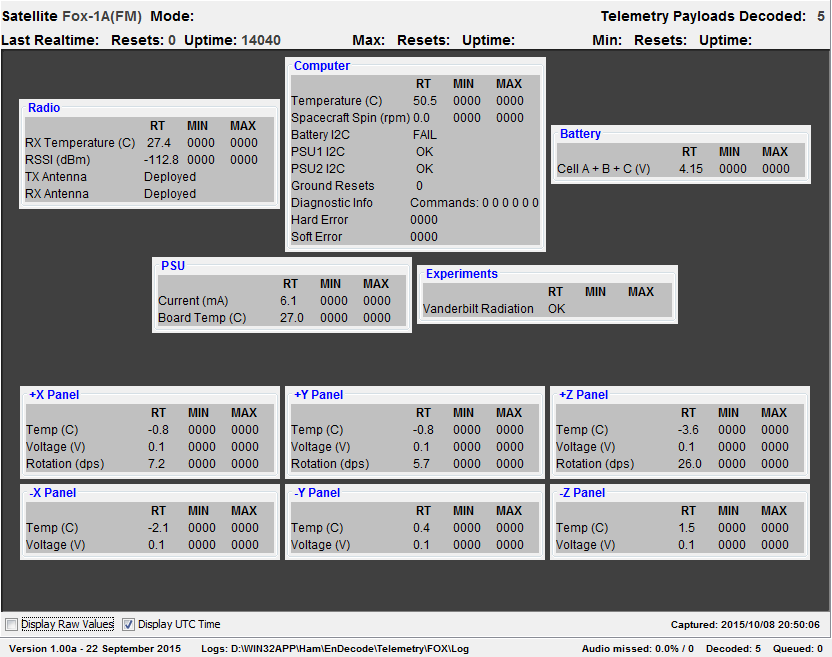Click the Spacecraft Spin (rpm) label
The image size is (832, 657).
[351, 118]
